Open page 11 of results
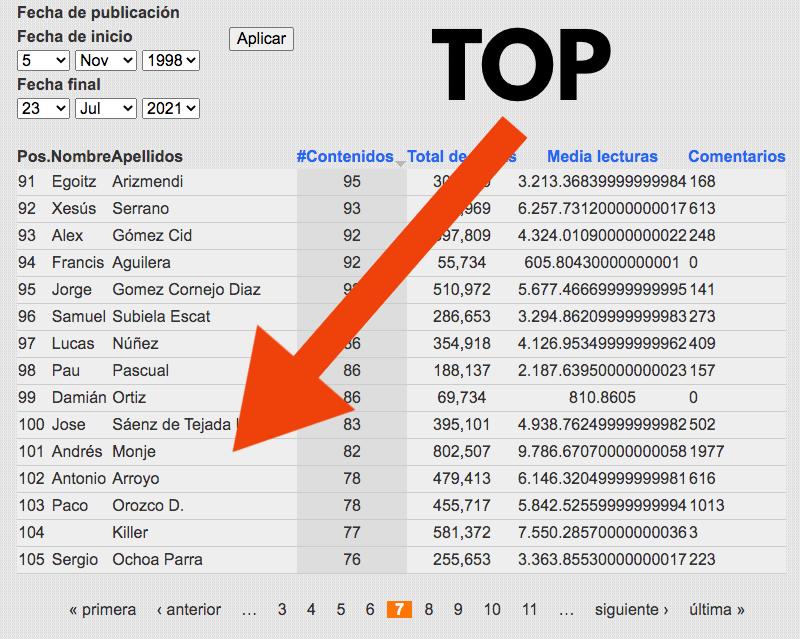The width and height of the screenshot is (800, 639). [529, 609]
